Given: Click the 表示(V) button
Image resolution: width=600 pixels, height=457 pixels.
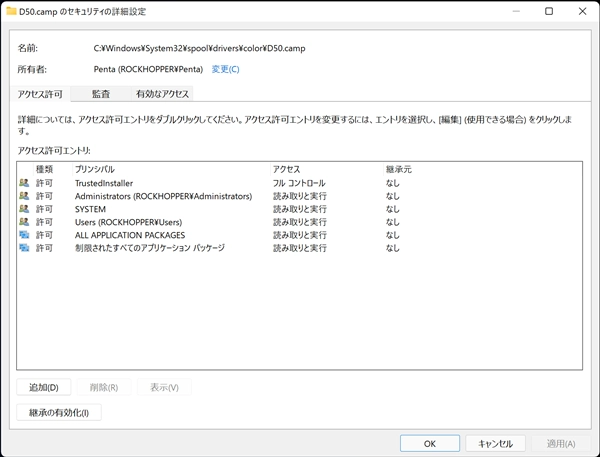Looking at the screenshot, I should pyautogui.click(x=164, y=387).
